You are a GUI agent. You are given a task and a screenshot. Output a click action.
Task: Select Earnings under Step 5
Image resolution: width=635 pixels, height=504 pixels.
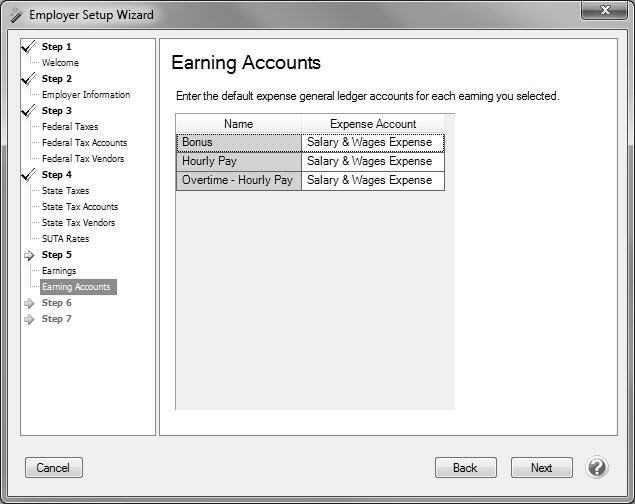[59, 271]
